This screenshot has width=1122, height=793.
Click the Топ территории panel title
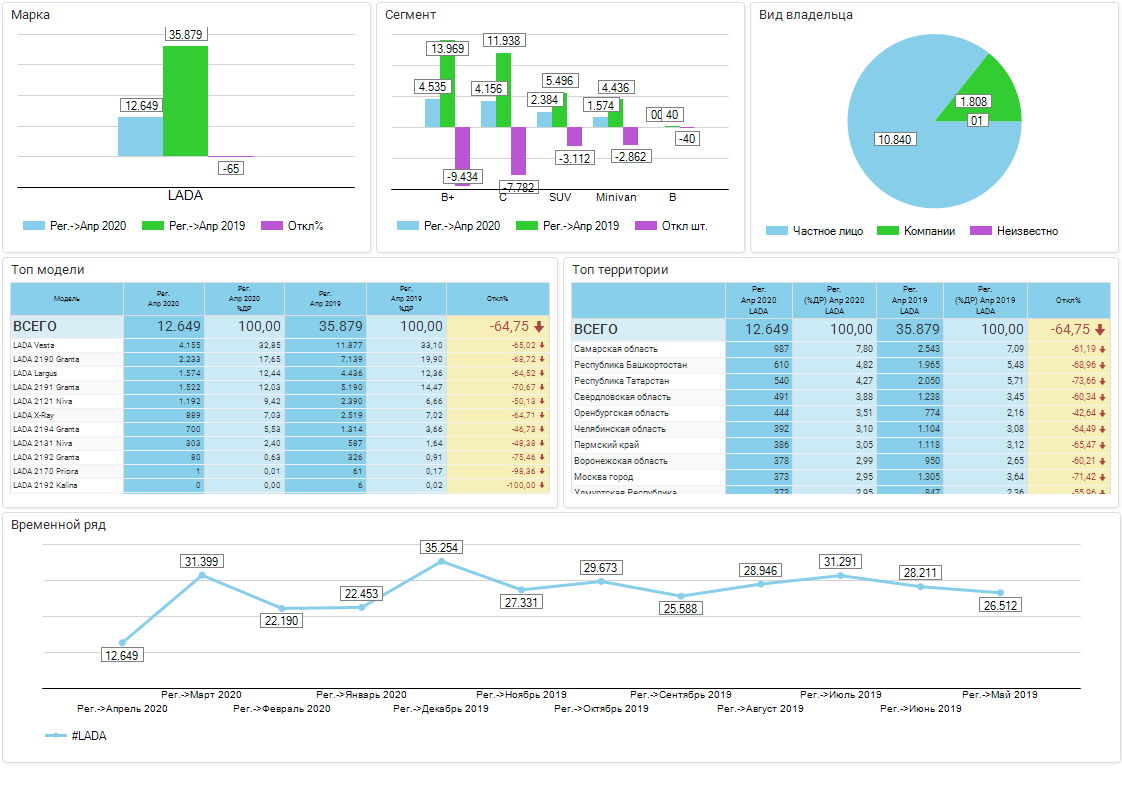(x=620, y=270)
